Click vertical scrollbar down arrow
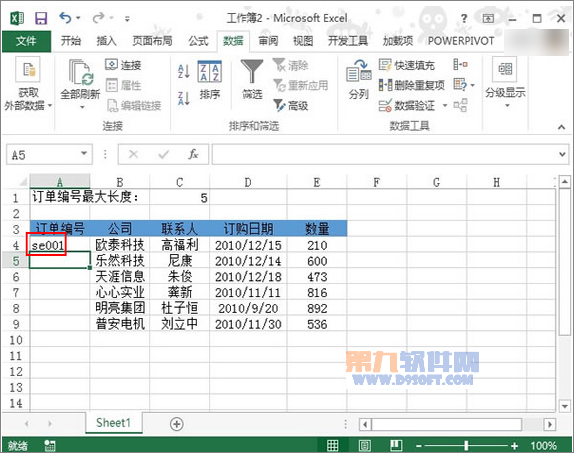The image size is (574, 453). point(564,406)
